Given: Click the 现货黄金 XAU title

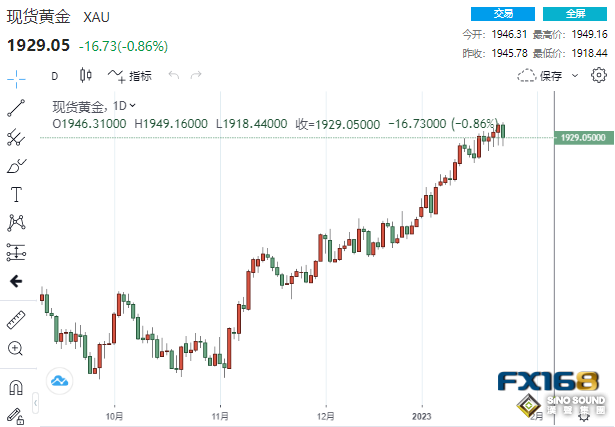Looking at the screenshot, I should pos(58,17).
